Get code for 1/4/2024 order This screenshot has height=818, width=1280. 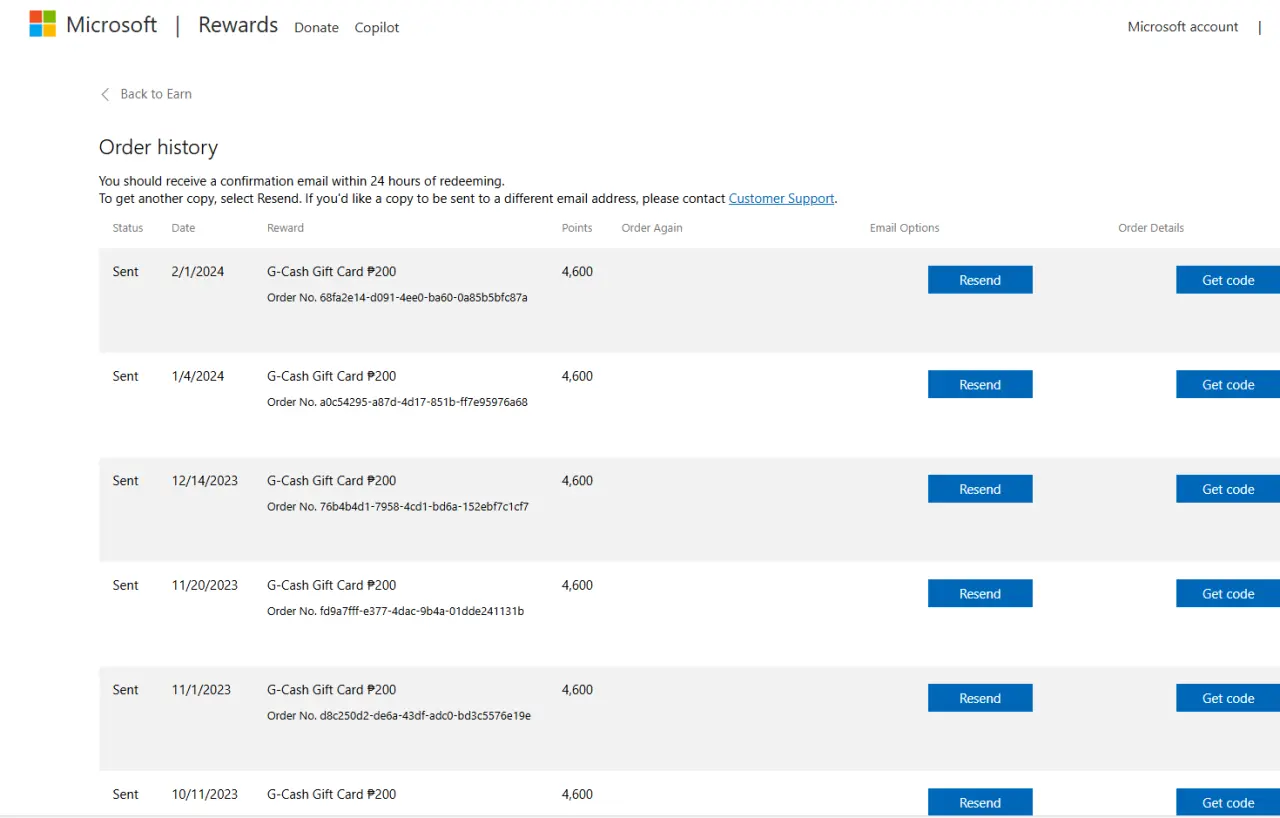(x=1228, y=385)
